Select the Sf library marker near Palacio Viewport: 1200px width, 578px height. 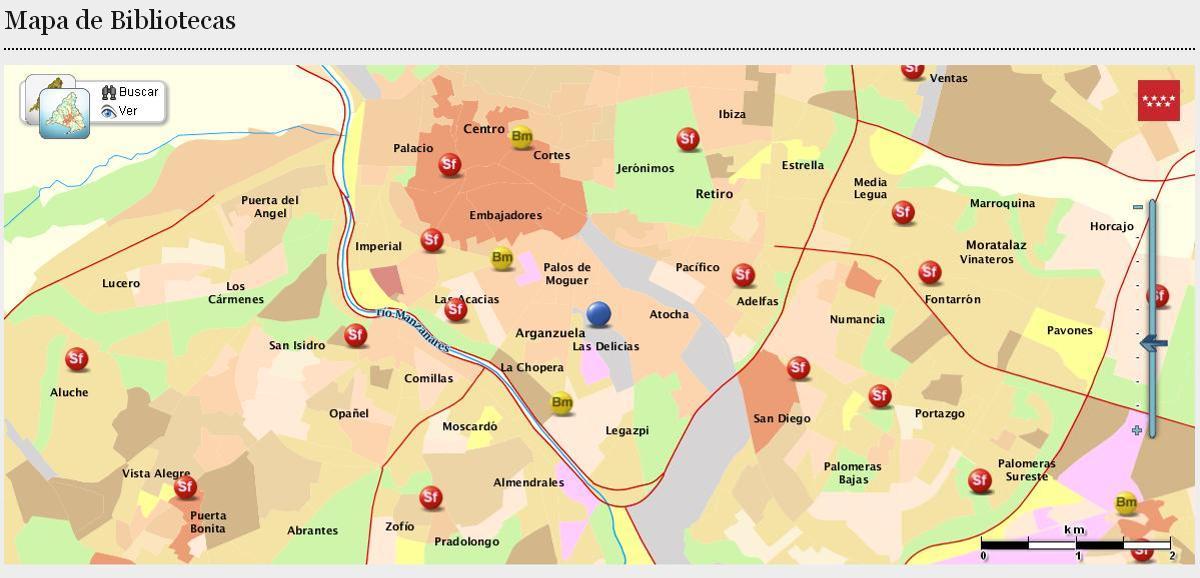[x=450, y=164]
